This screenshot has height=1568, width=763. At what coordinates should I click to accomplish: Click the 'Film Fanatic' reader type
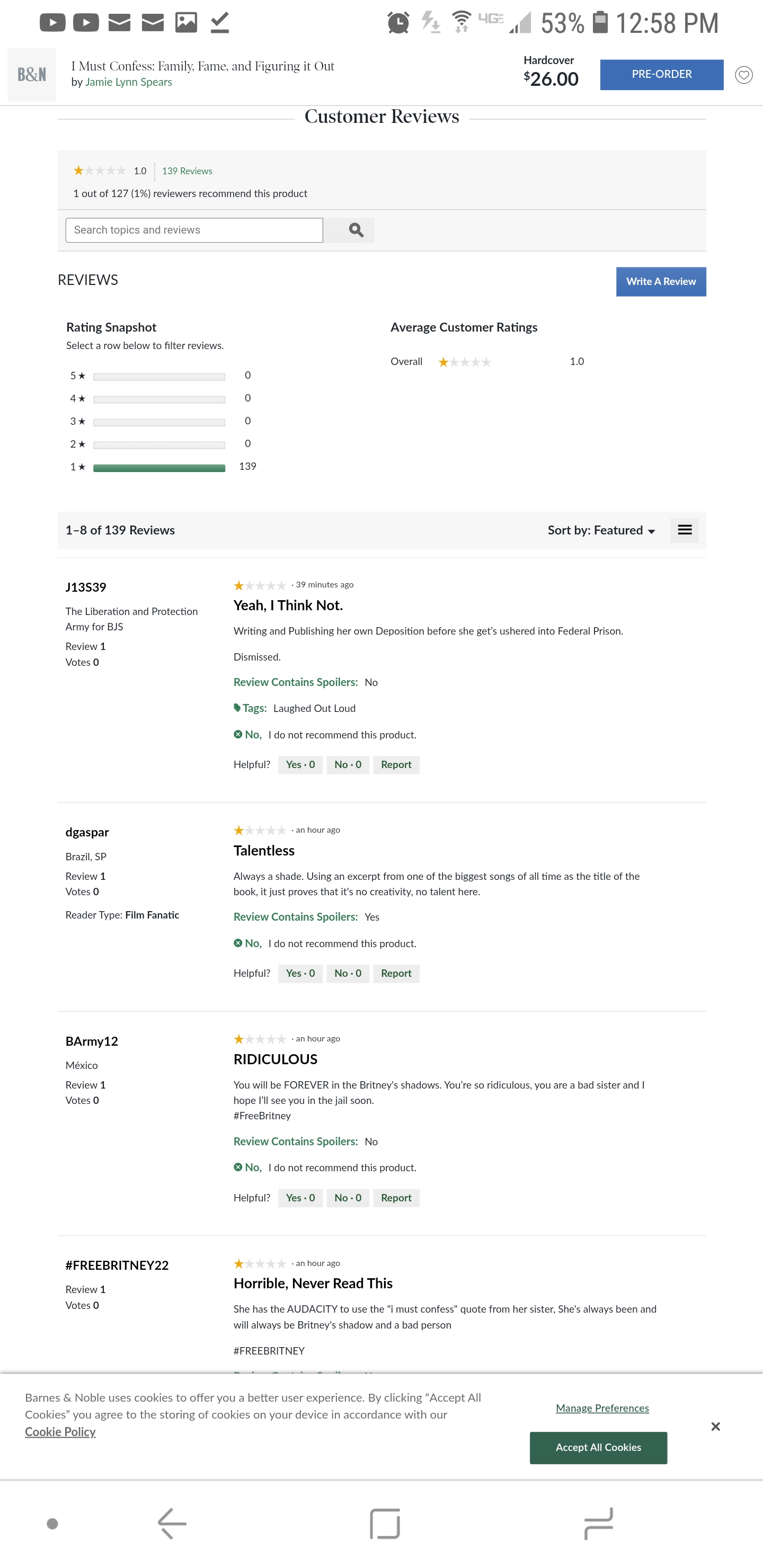tap(152, 915)
